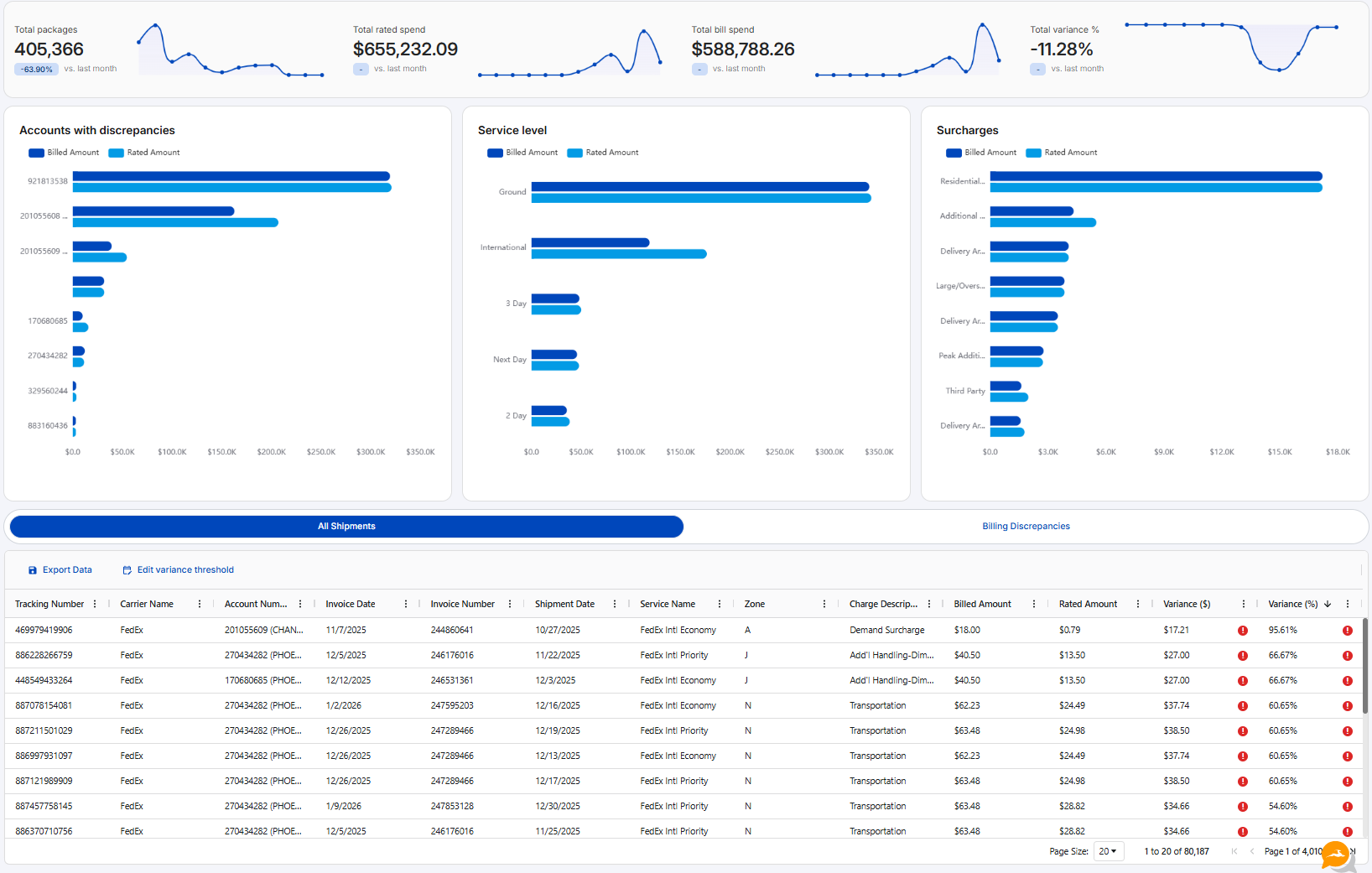The width and height of the screenshot is (1372, 873).
Task: Click the 921813538 account bar label
Action: tap(48, 181)
